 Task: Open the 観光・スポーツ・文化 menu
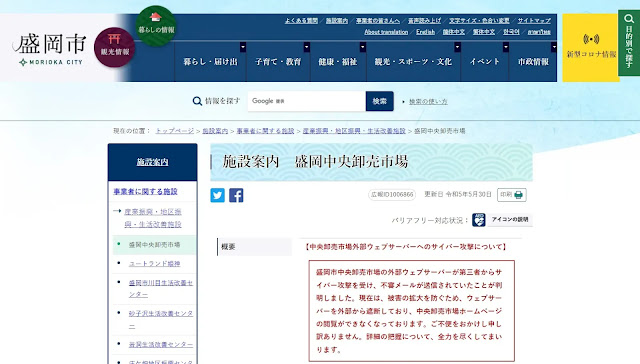[x=413, y=62]
